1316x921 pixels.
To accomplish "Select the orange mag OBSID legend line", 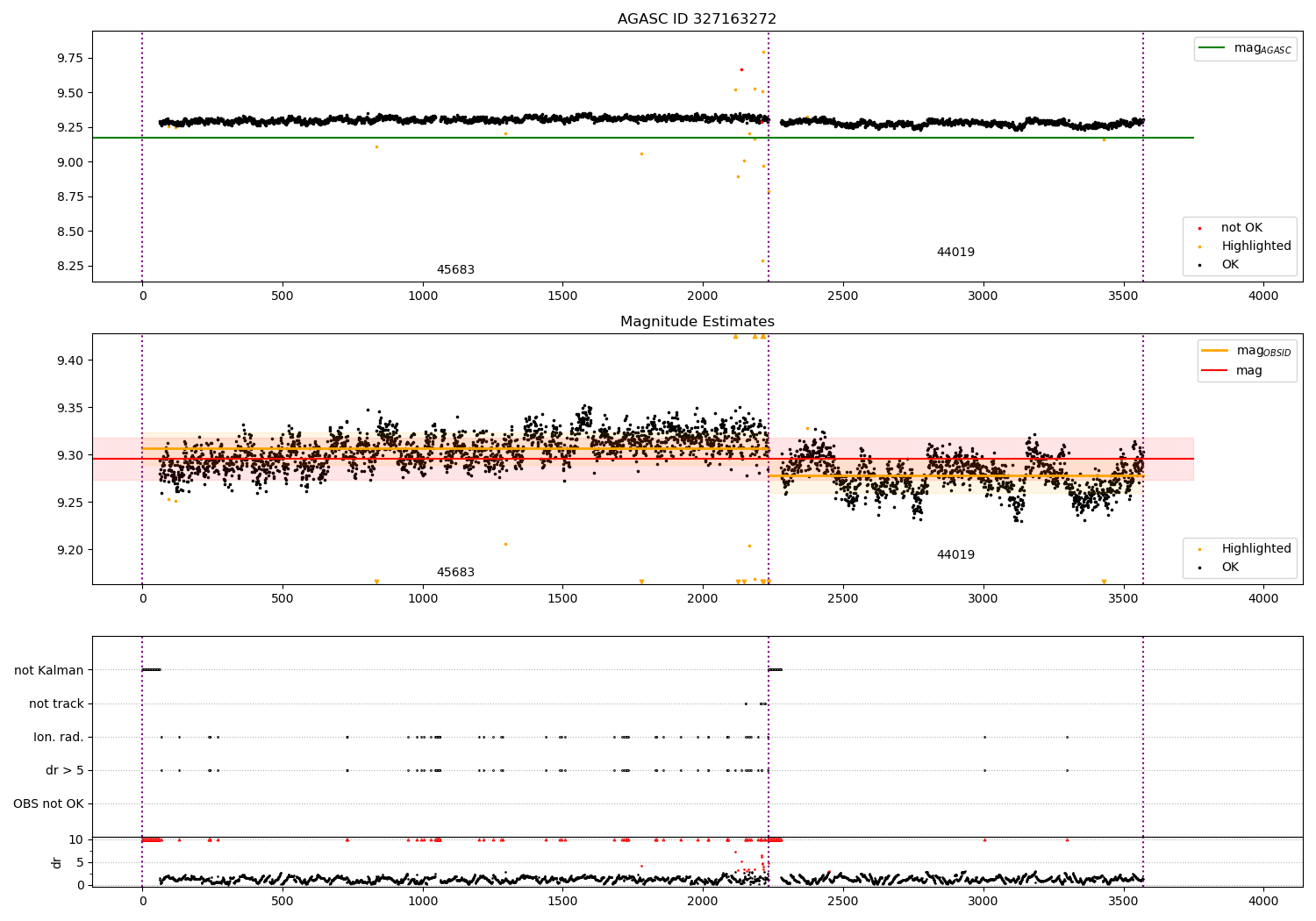I will (1215, 350).
